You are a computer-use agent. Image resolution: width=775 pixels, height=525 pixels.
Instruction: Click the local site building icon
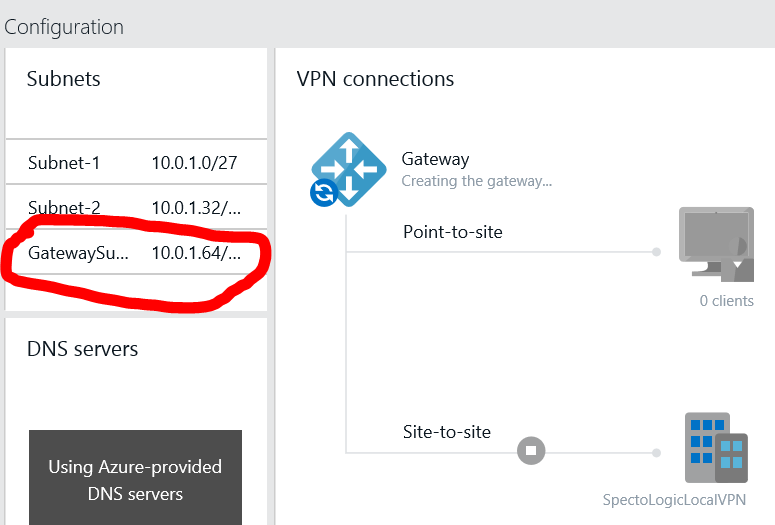point(715,448)
